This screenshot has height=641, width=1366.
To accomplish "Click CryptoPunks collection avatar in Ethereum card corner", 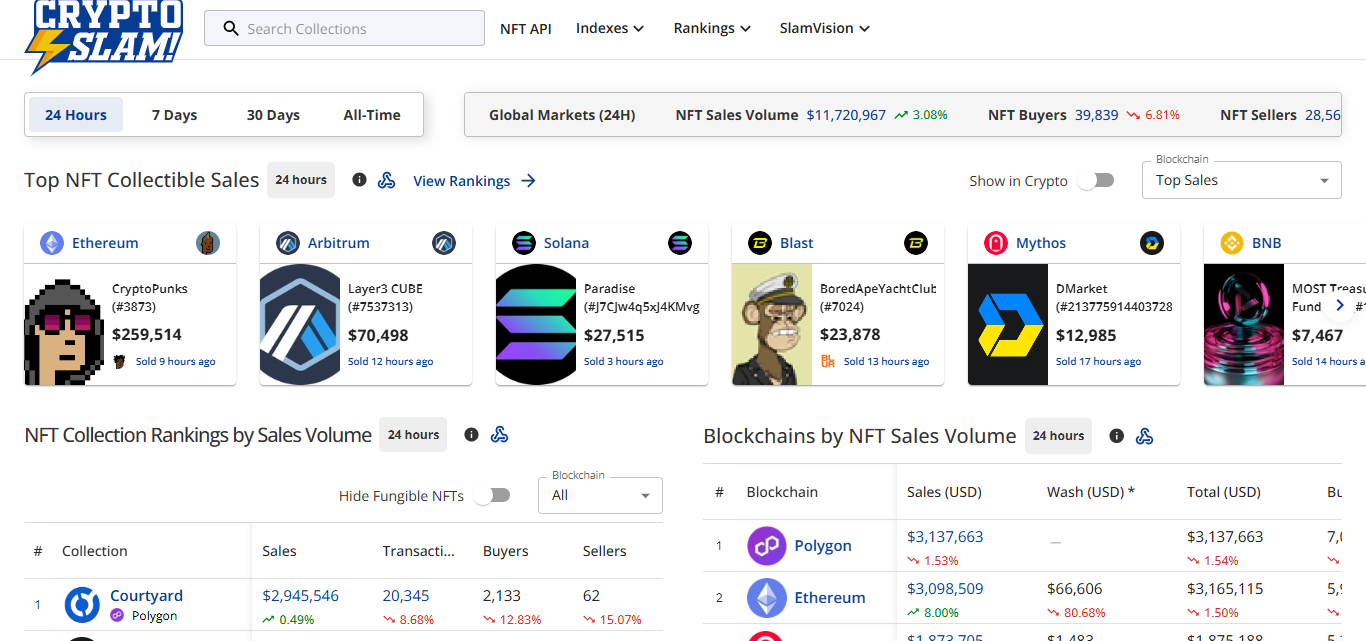I will click(x=208, y=243).
